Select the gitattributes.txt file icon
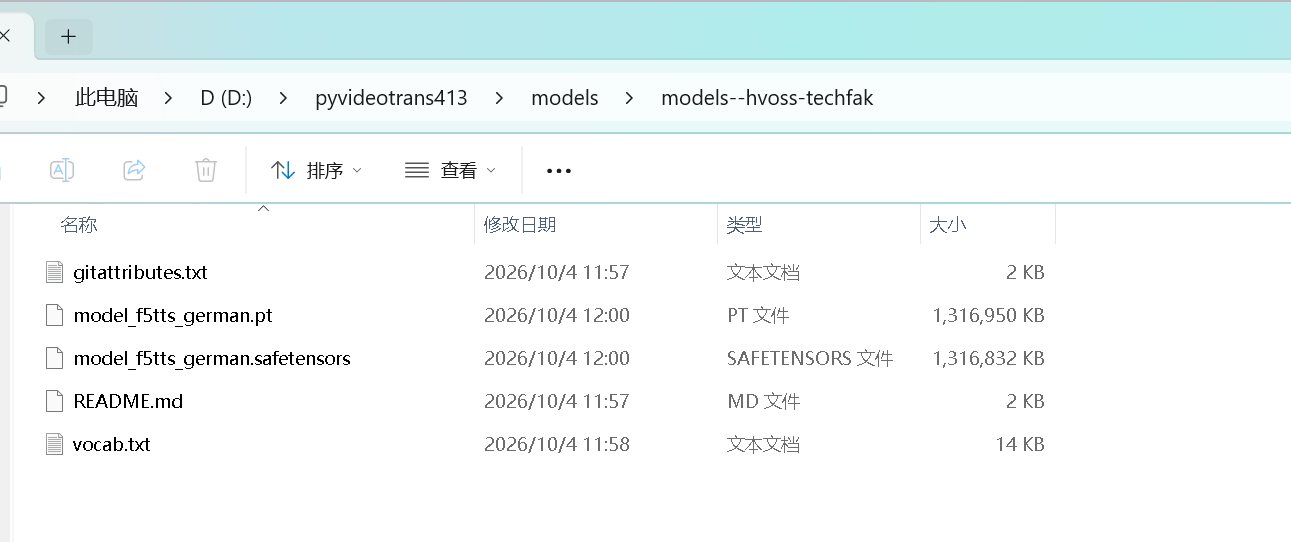 click(x=54, y=272)
